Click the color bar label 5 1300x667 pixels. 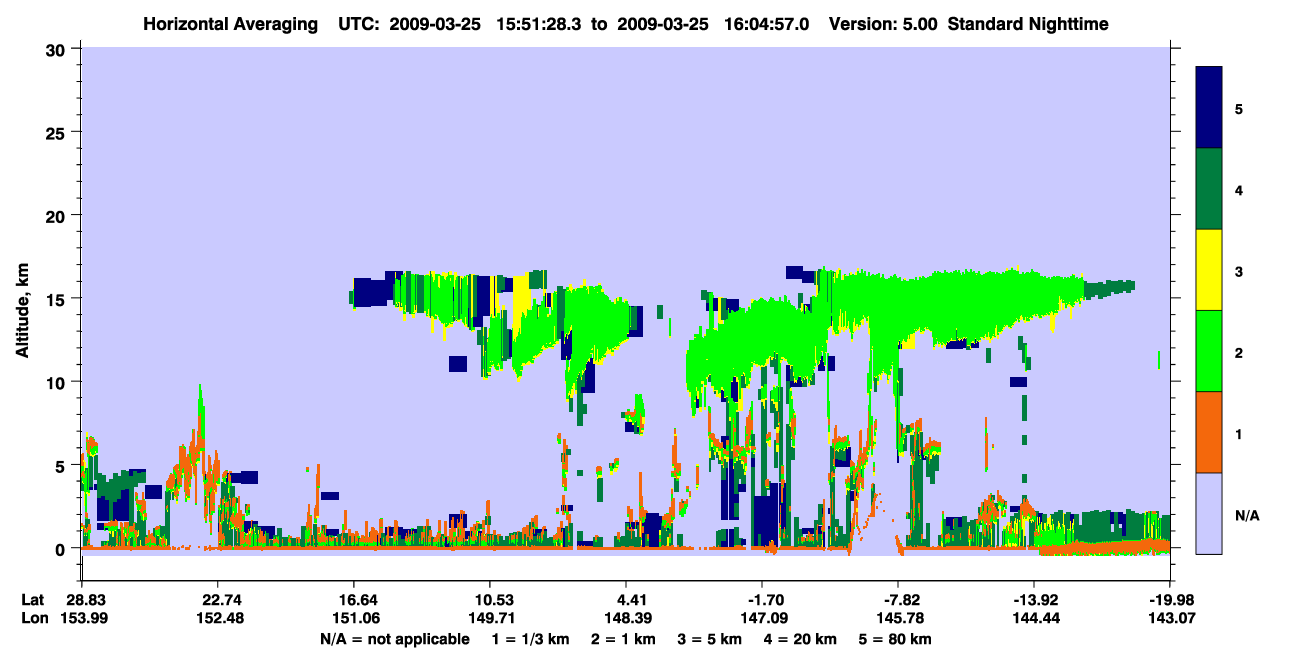(1239, 108)
